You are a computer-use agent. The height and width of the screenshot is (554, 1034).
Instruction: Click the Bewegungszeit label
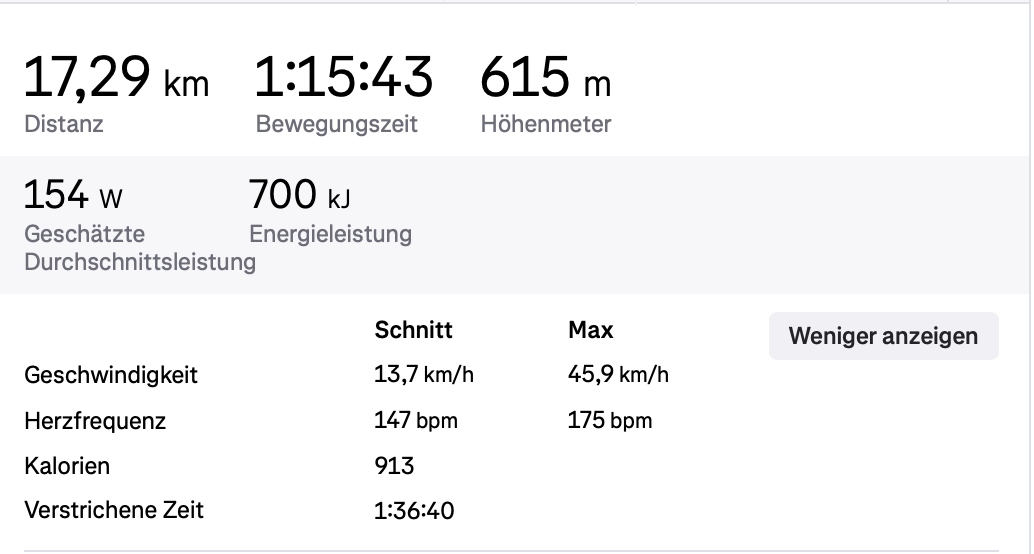click(x=337, y=125)
